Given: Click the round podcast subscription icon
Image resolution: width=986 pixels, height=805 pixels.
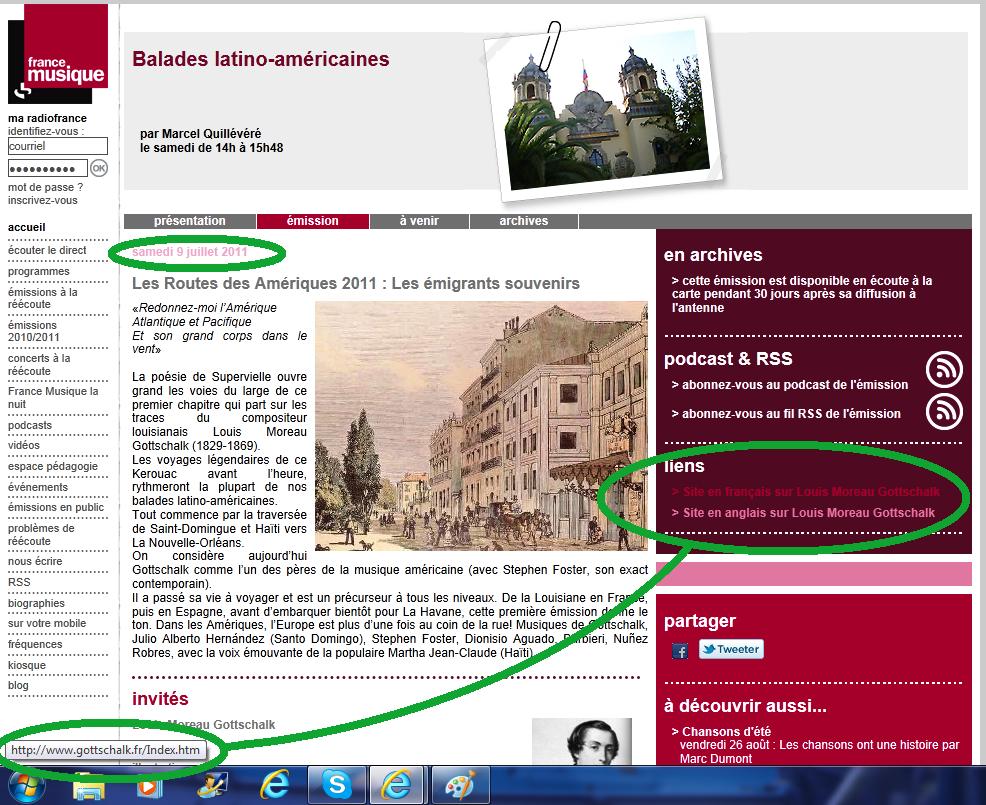Looking at the screenshot, I should (x=944, y=369).
